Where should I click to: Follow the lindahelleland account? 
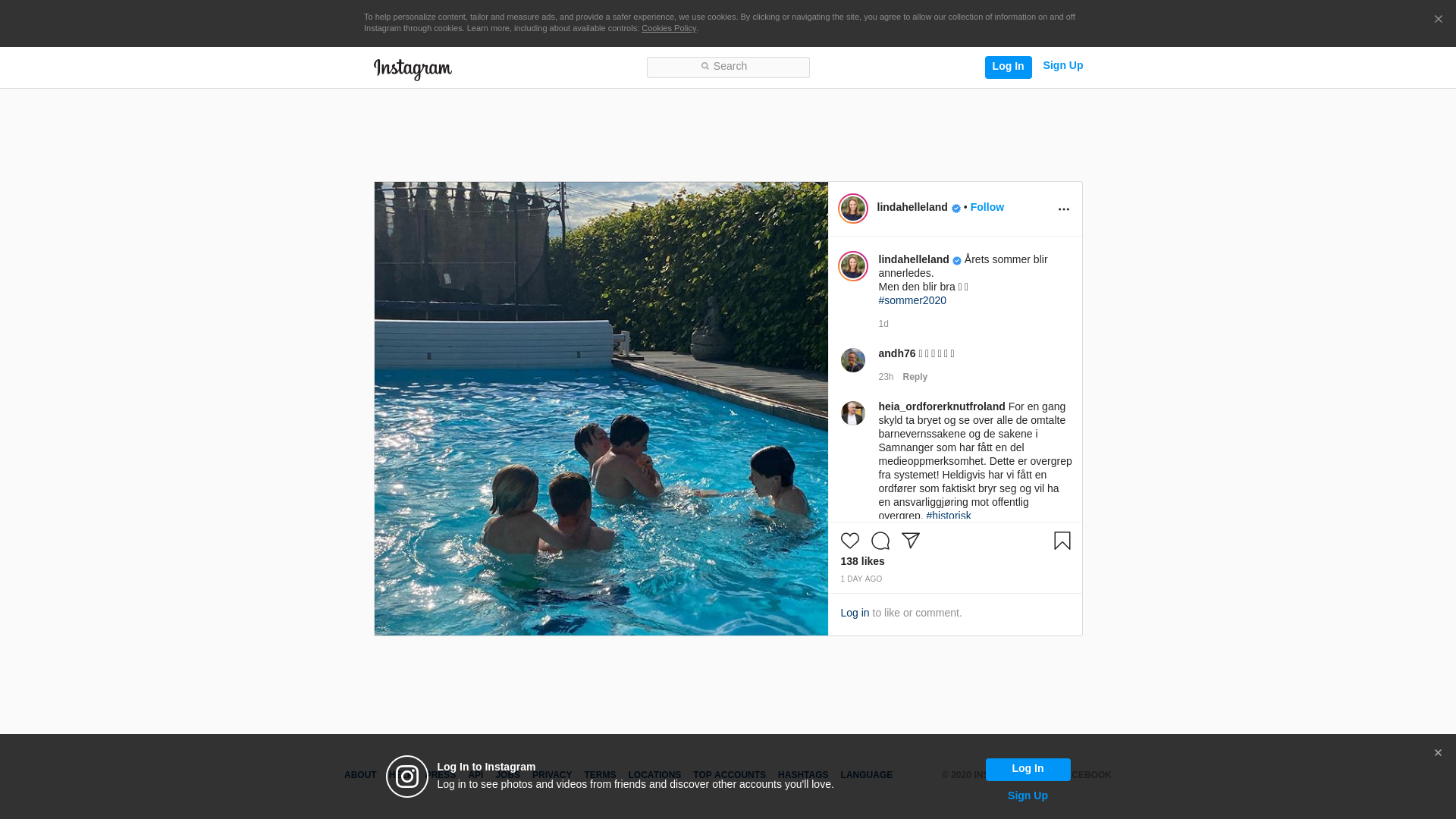pos(987,207)
